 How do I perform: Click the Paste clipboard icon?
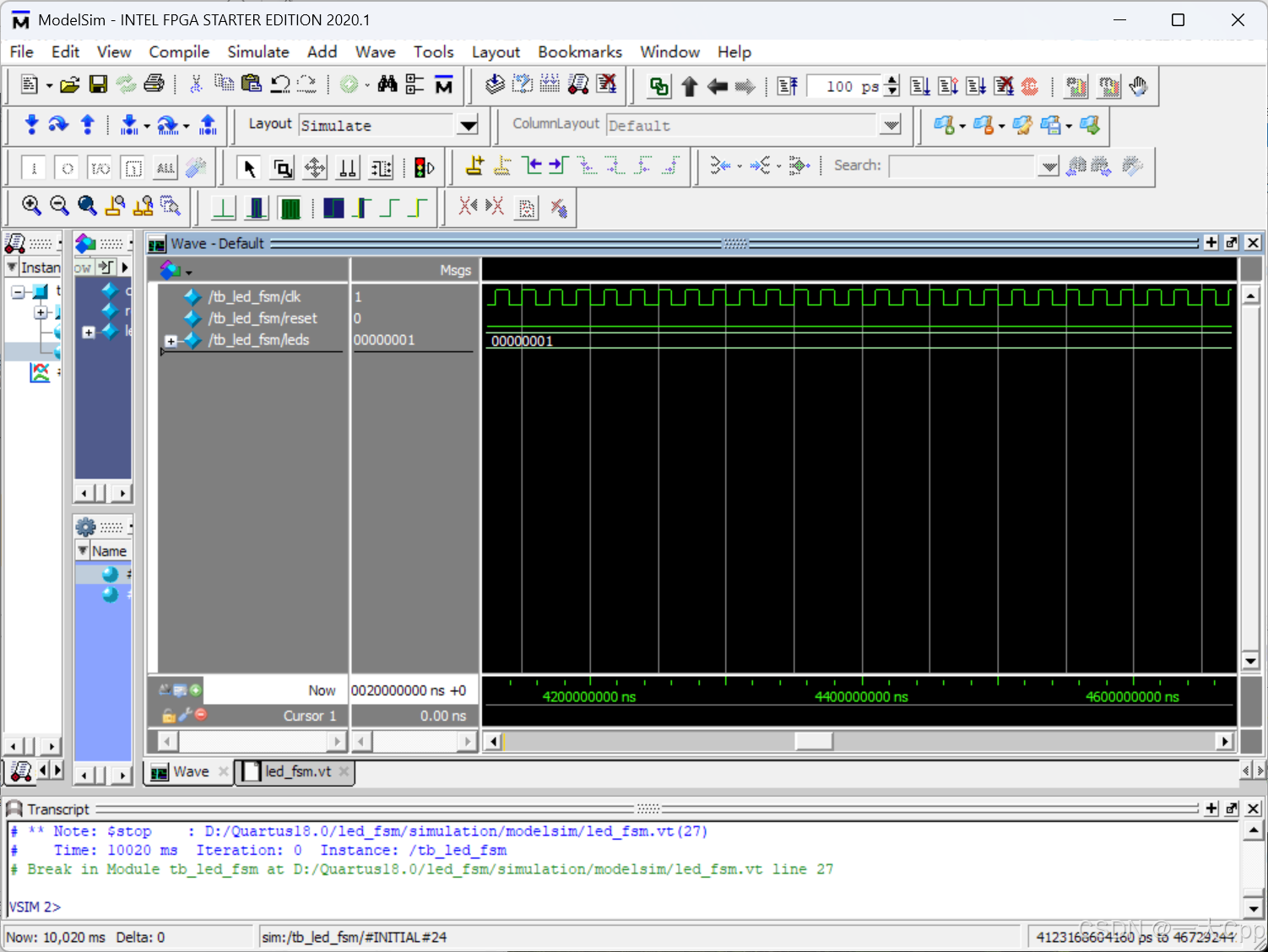252,84
